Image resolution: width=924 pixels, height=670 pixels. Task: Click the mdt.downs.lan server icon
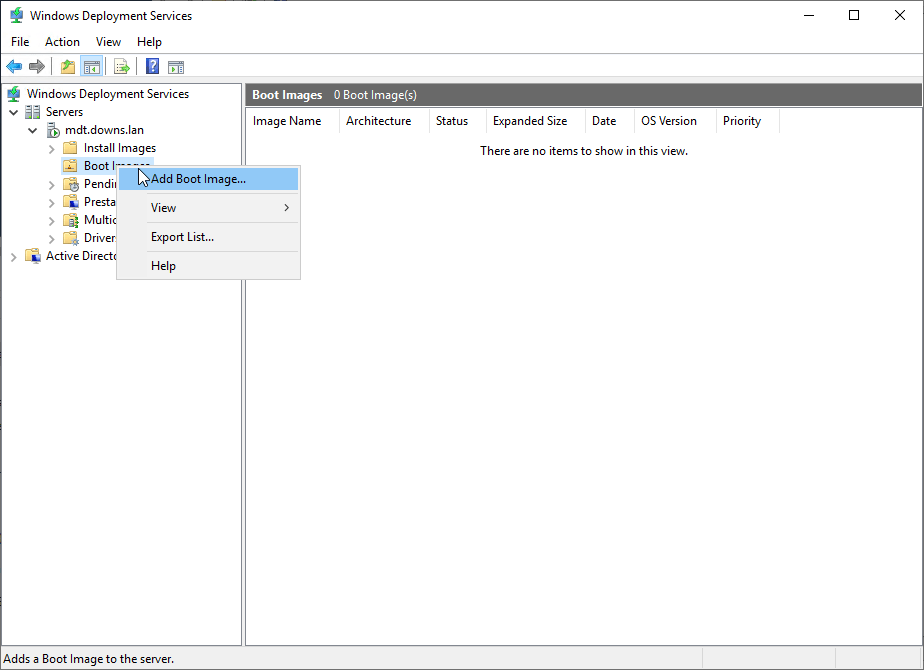pyautogui.click(x=52, y=130)
